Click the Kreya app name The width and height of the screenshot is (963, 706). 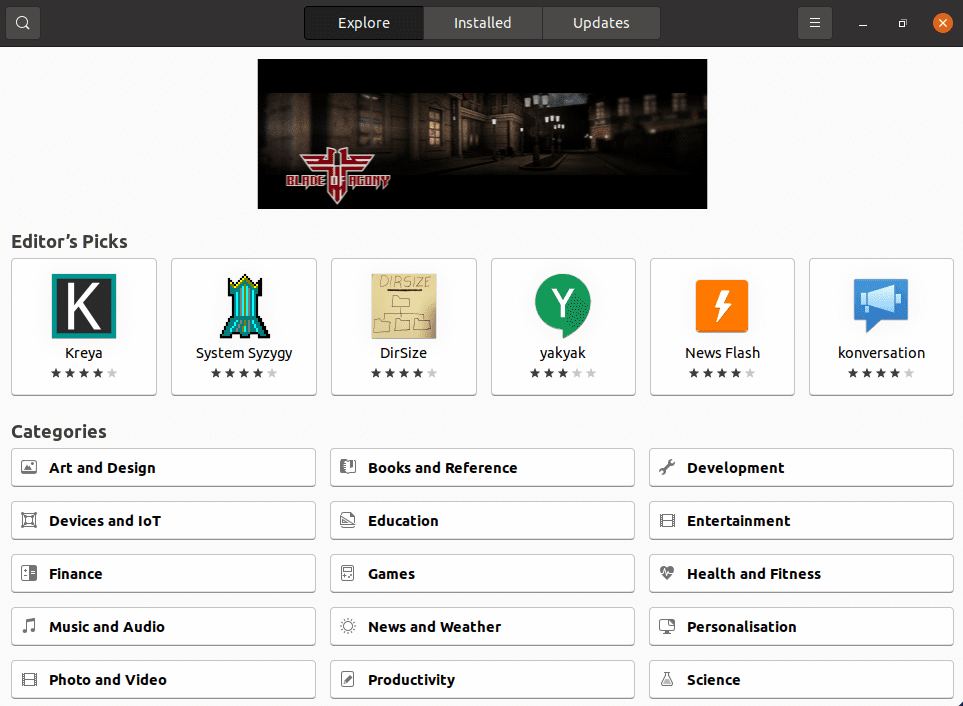[x=84, y=353]
